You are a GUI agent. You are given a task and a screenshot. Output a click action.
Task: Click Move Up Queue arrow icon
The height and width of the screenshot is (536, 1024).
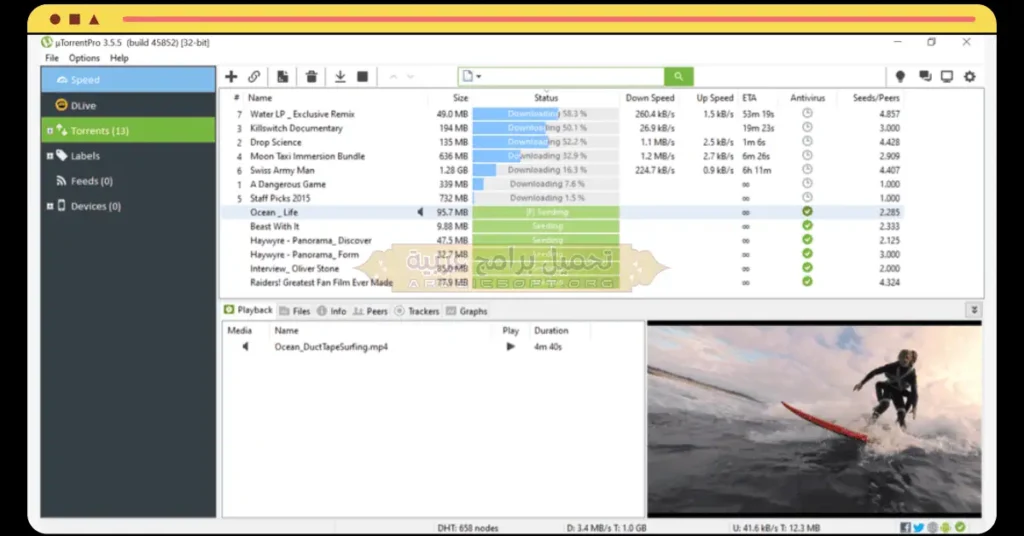[x=393, y=76]
